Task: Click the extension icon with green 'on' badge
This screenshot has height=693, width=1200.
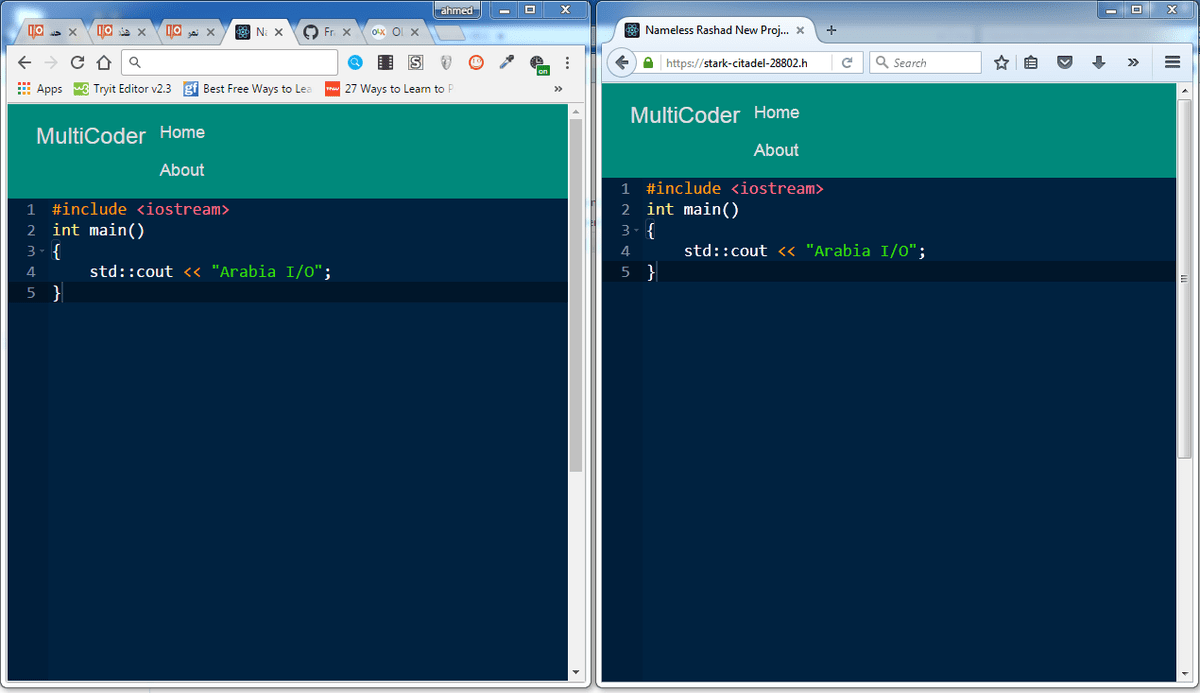Action: point(538,64)
